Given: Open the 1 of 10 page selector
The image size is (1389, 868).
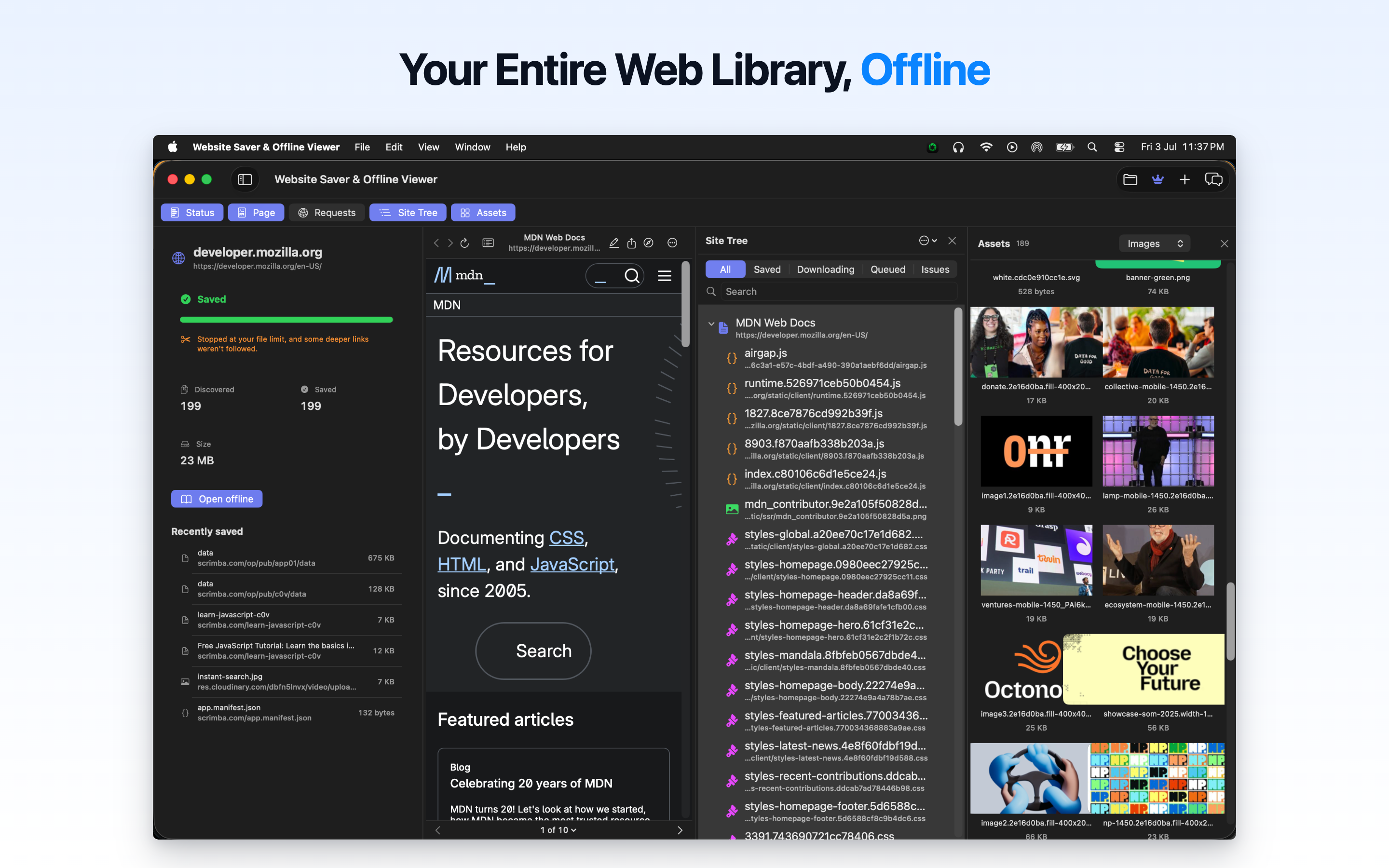Looking at the screenshot, I should point(558,830).
